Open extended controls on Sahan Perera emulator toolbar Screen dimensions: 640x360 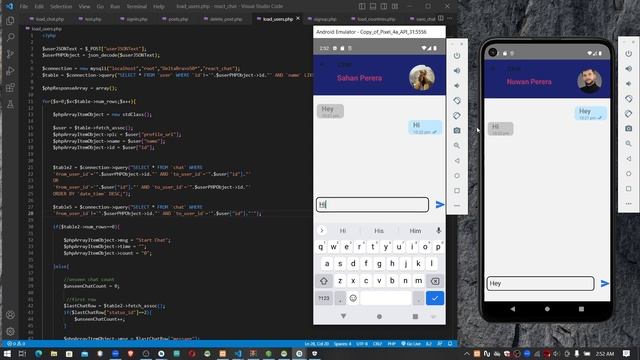457,205
